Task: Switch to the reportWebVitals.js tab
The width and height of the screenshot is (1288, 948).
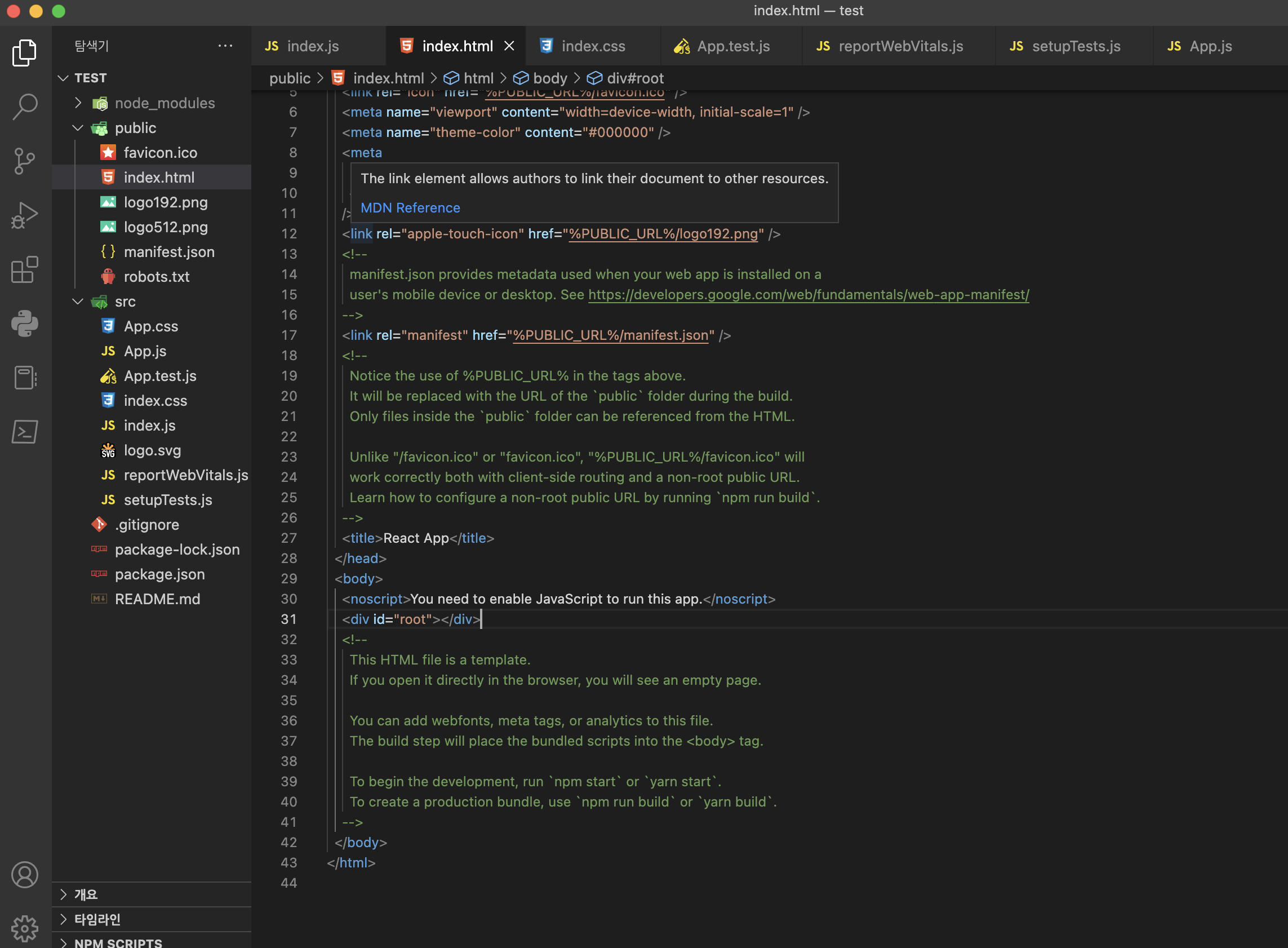Action: coord(900,46)
